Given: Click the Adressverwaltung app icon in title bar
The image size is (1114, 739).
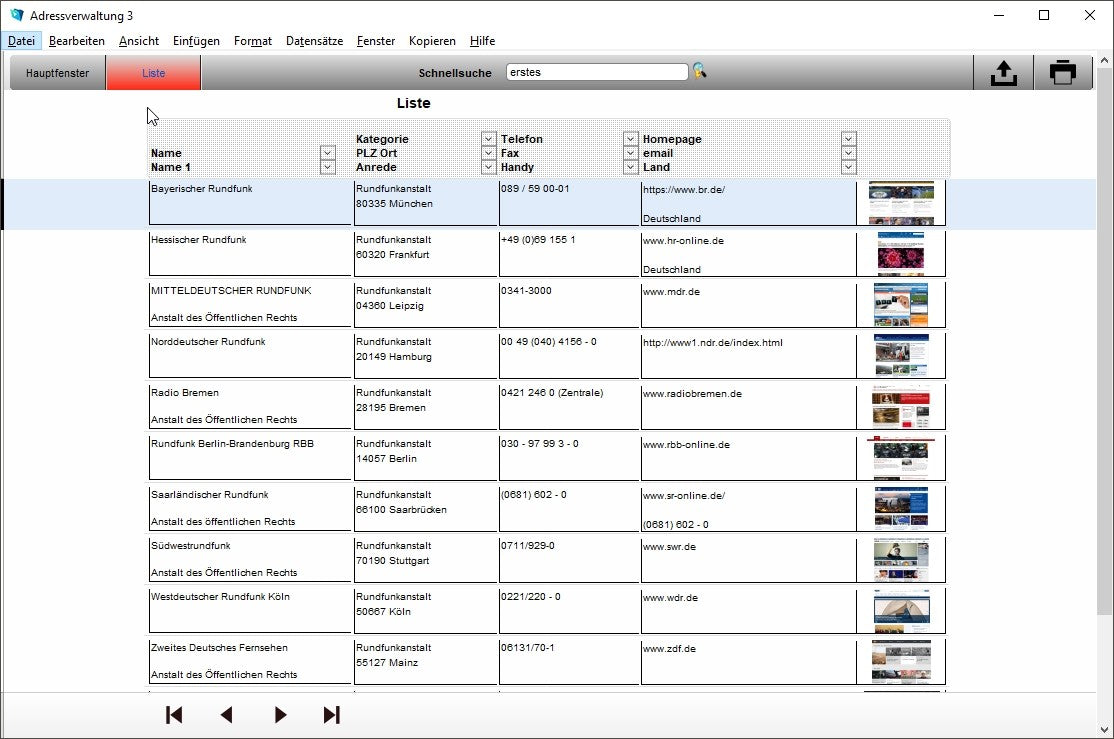Looking at the screenshot, I should coord(16,15).
